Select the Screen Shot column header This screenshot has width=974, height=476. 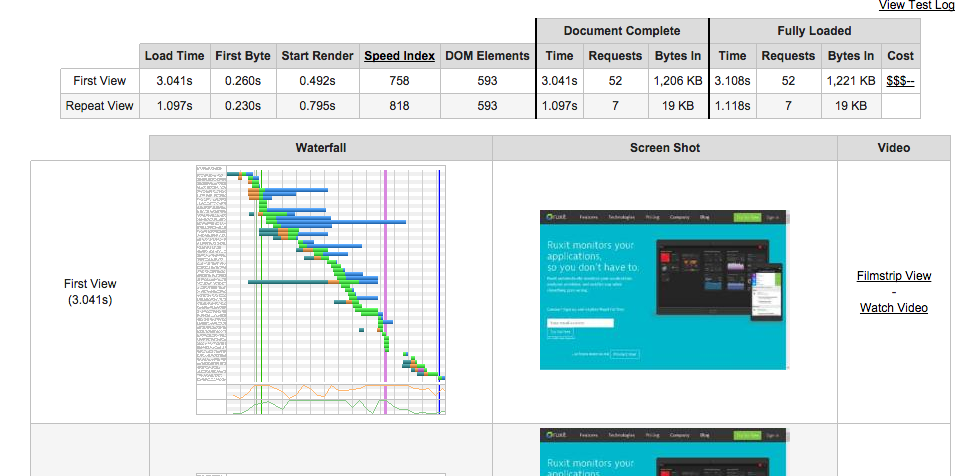point(665,148)
